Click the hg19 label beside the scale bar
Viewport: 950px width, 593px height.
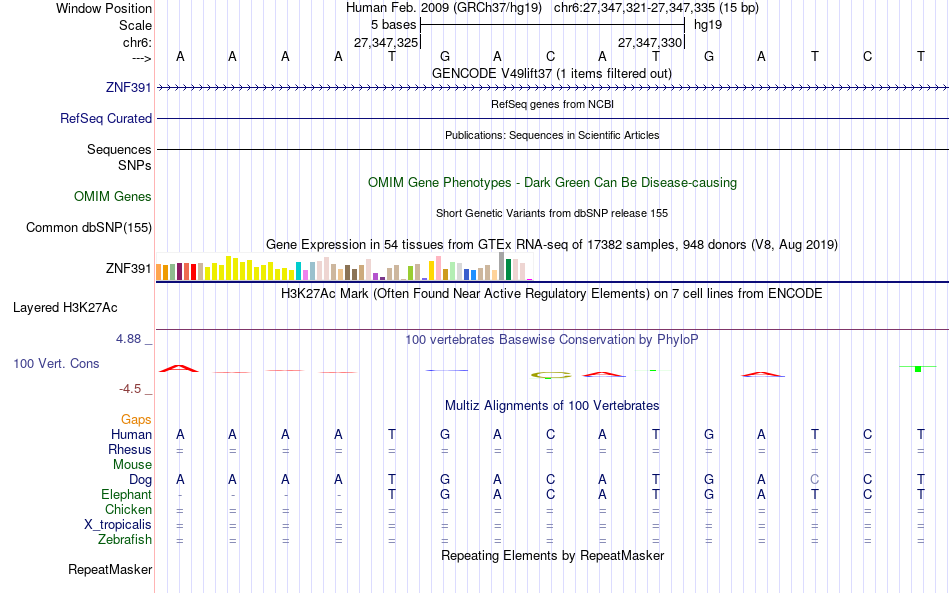[x=708, y=25]
